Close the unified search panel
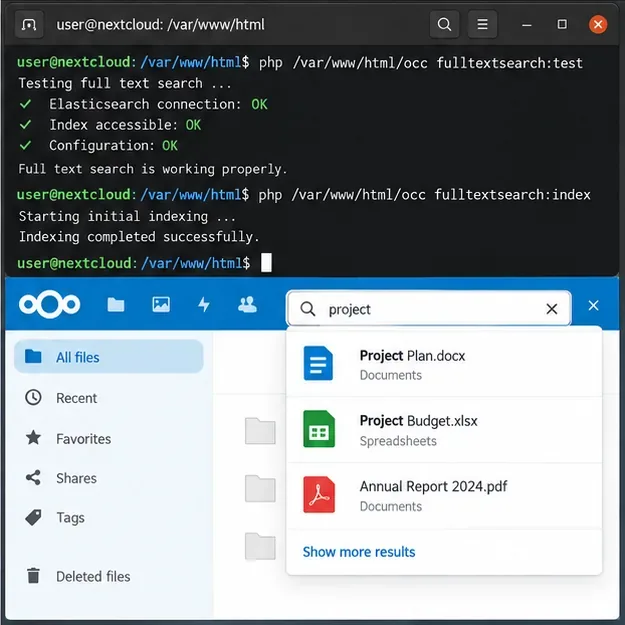This screenshot has height=625, width=625. (593, 306)
